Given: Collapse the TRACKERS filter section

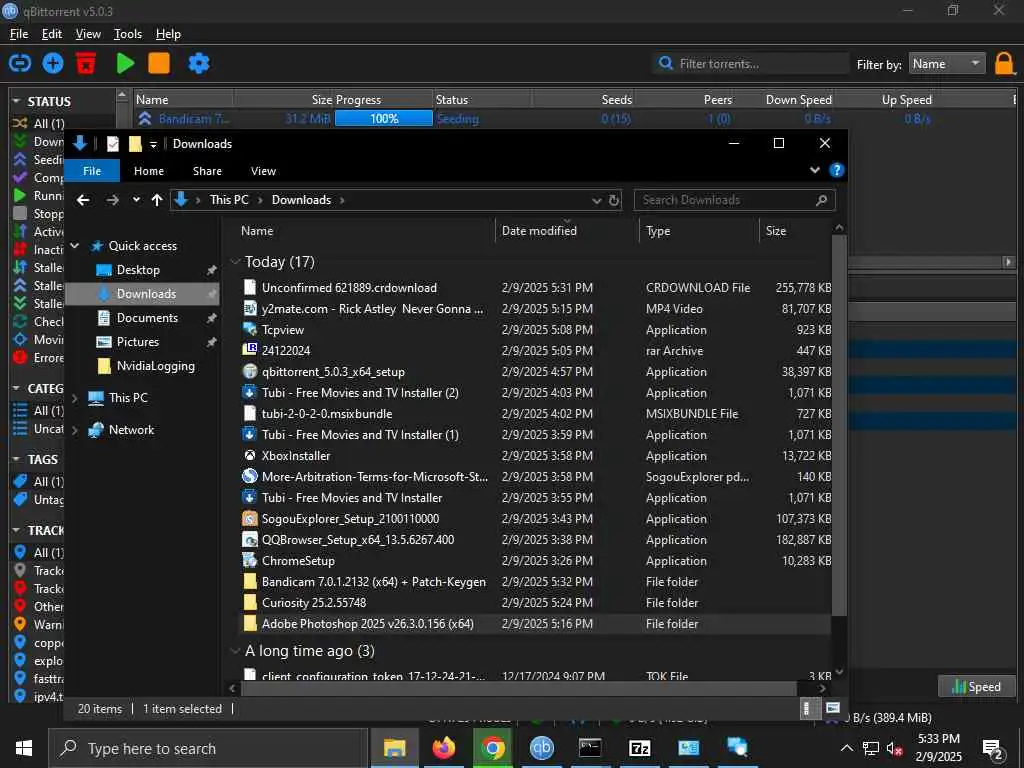Looking at the screenshot, I should click(x=16, y=530).
